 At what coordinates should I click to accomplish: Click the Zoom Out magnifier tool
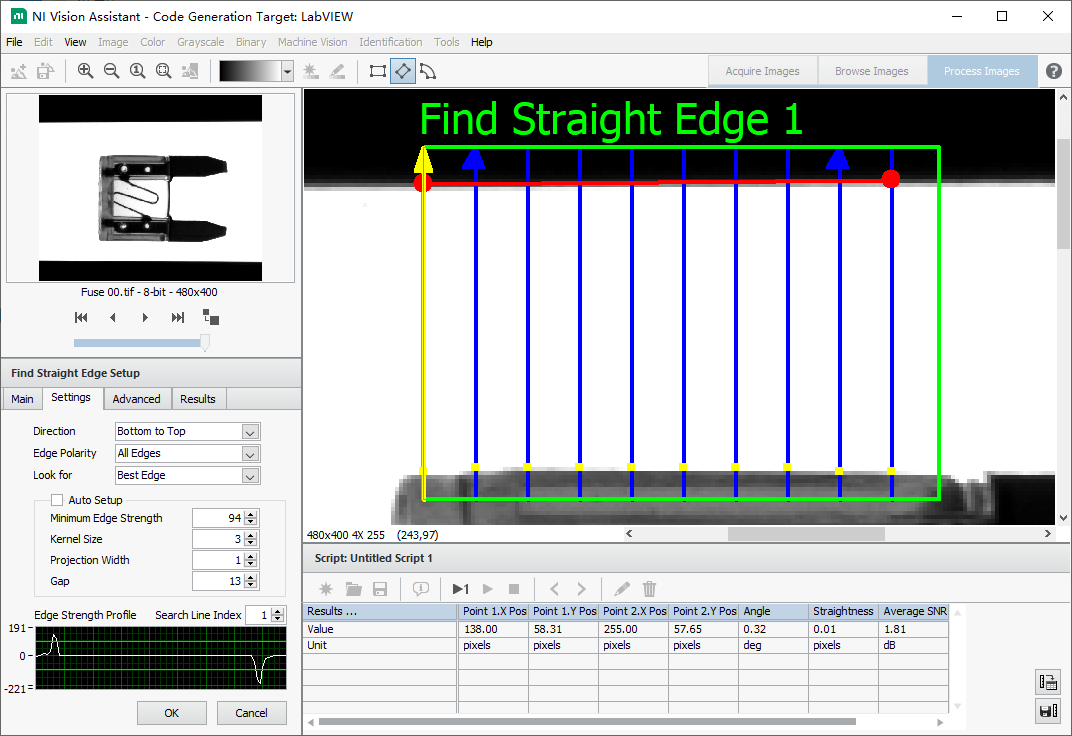pyautogui.click(x=111, y=71)
